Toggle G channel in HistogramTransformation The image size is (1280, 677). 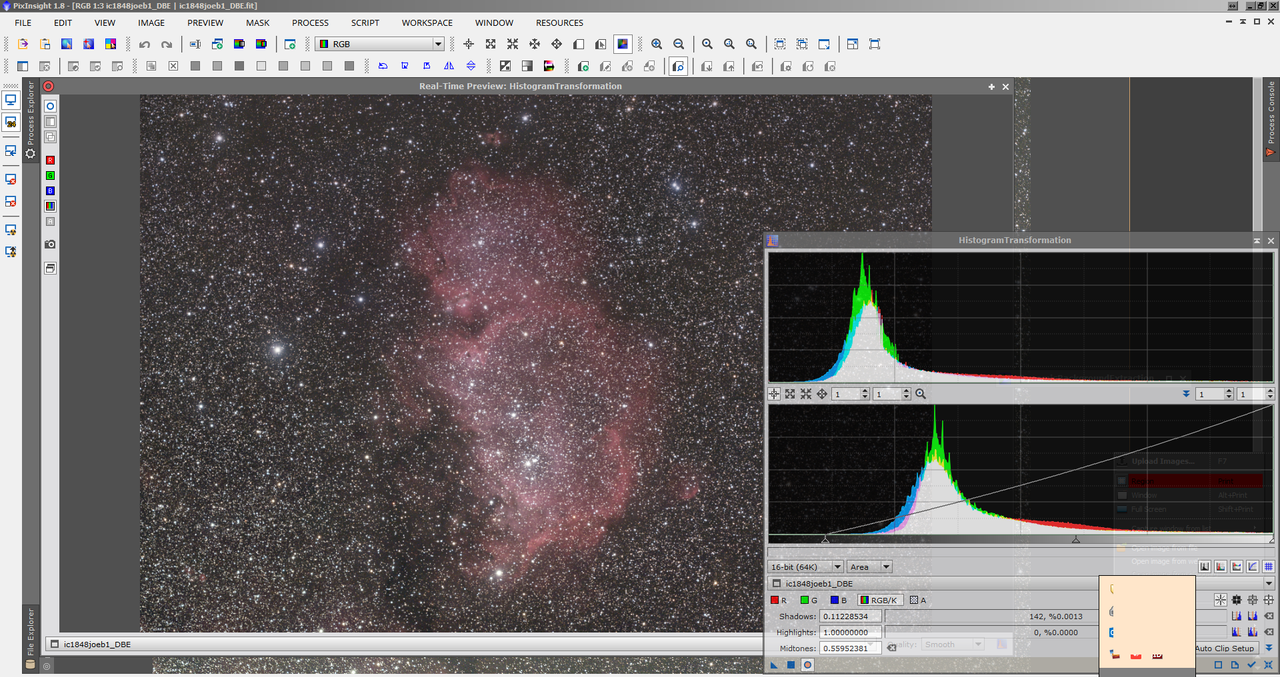click(808, 600)
